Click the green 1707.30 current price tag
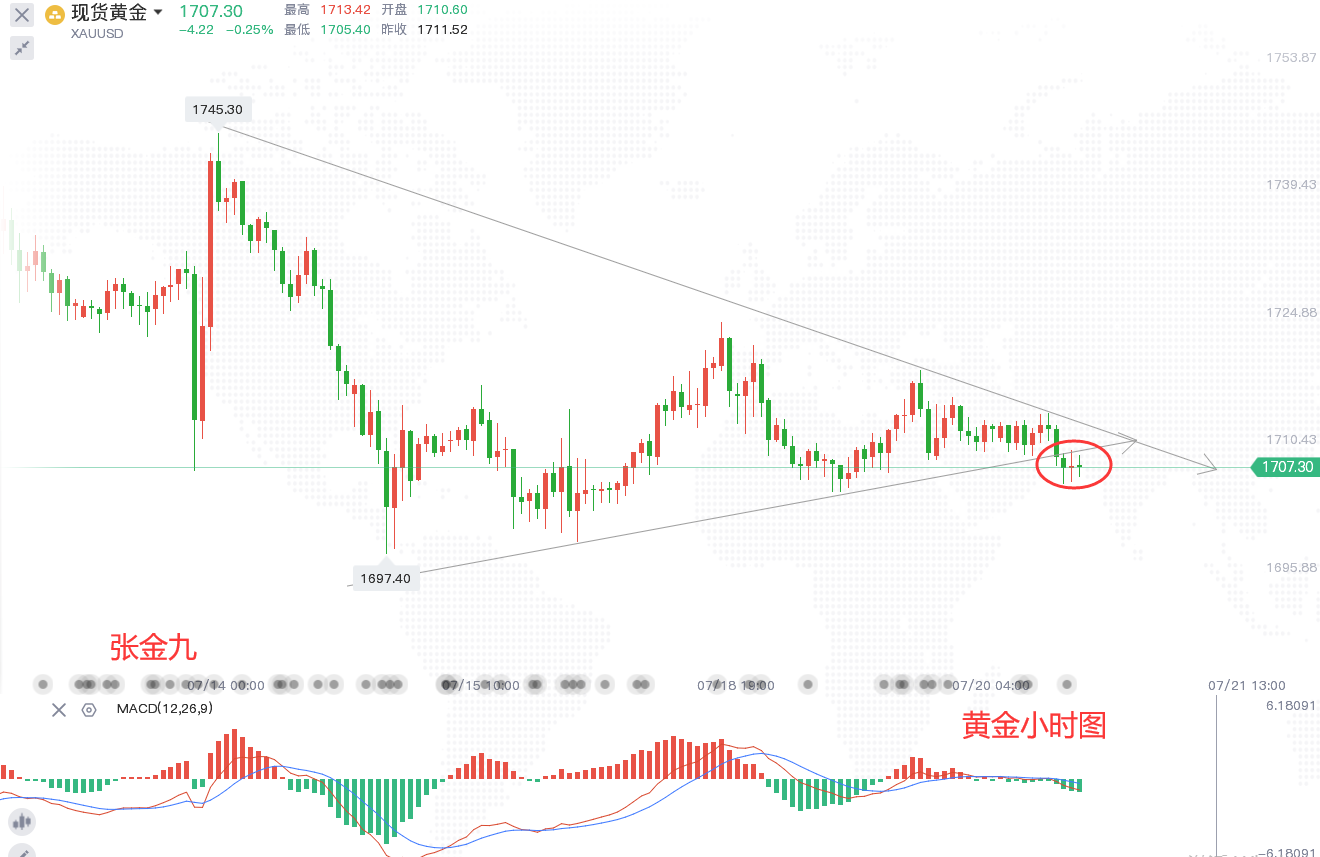This screenshot has width=1320, height=857. click(1285, 467)
